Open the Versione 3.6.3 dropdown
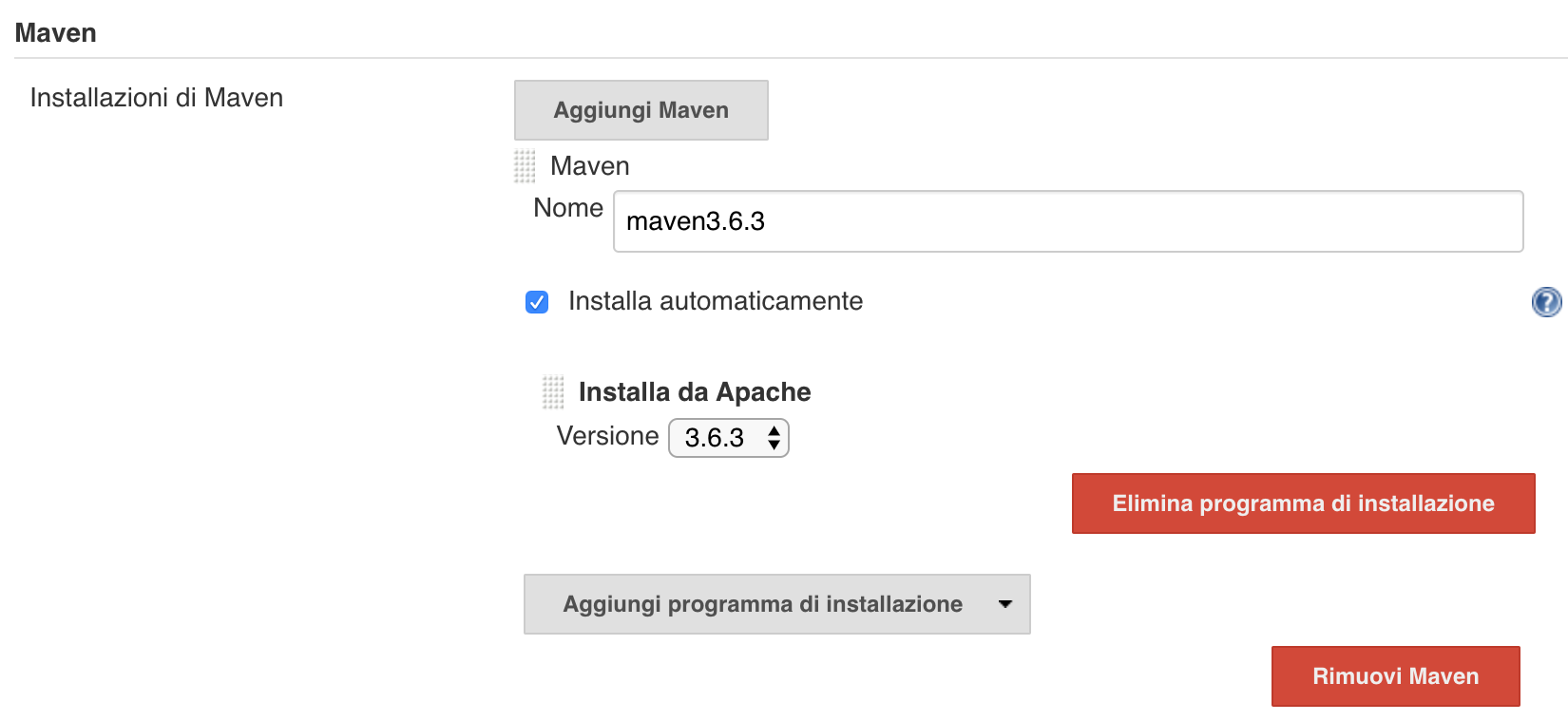 tap(728, 438)
